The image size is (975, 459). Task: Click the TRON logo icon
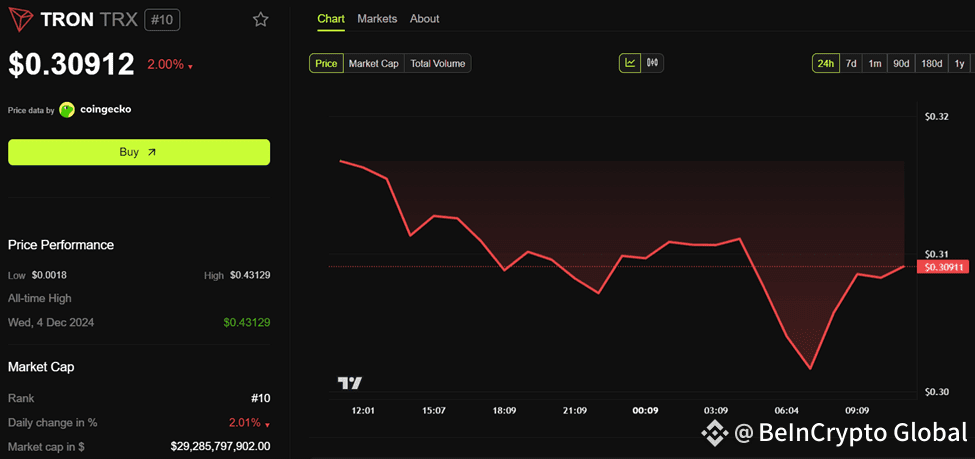[x=19, y=20]
